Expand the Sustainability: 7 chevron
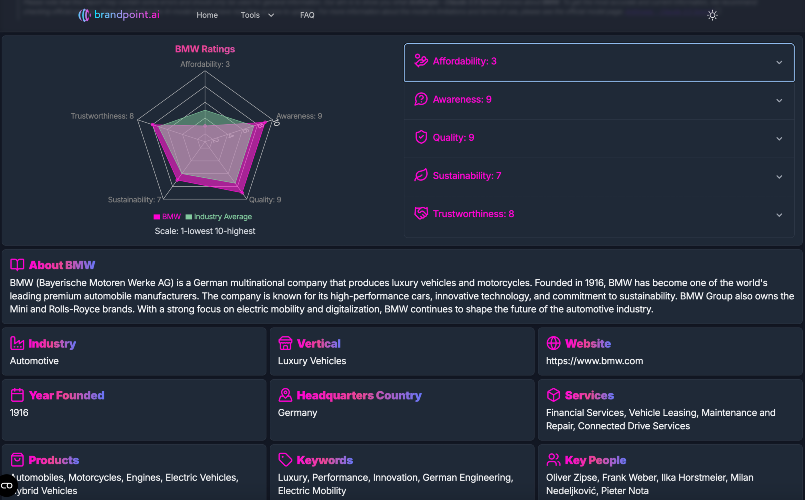This screenshot has width=805, height=500. coord(779,177)
